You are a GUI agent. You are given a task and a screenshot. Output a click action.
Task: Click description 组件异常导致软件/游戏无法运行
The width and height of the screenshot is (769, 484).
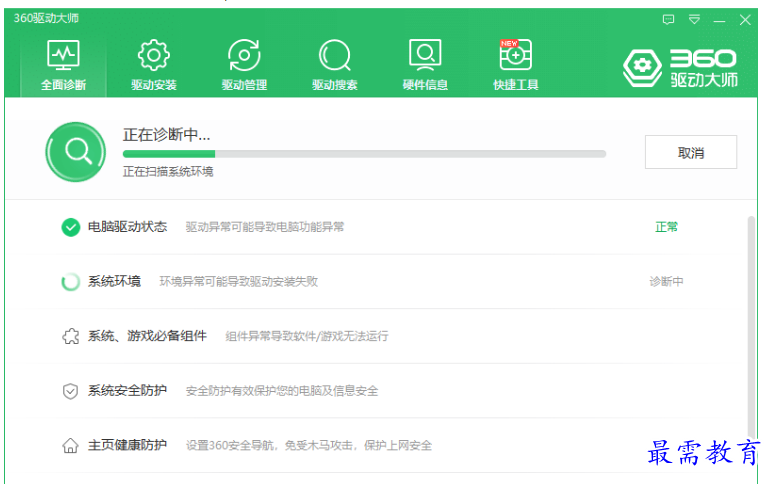click(x=307, y=336)
